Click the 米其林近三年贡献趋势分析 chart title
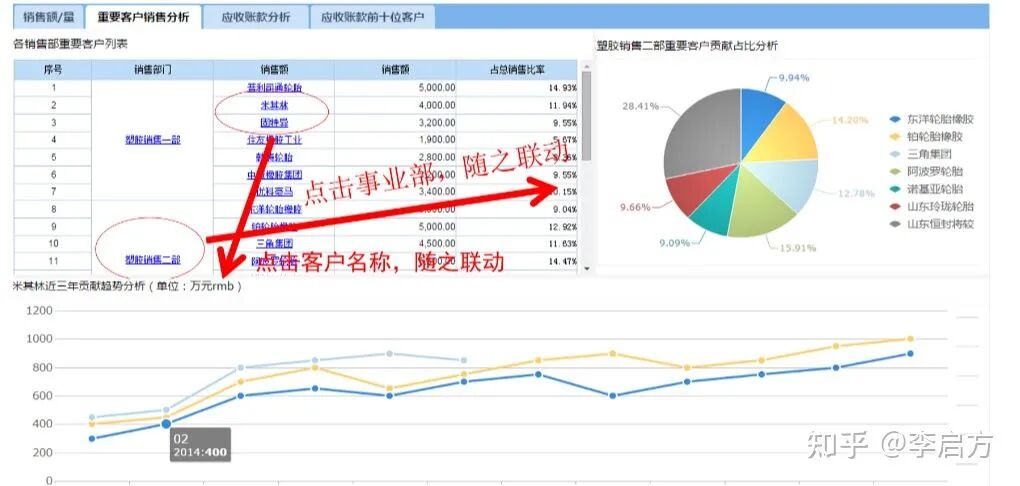This screenshot has height=486, width=1020. (128, 286)
